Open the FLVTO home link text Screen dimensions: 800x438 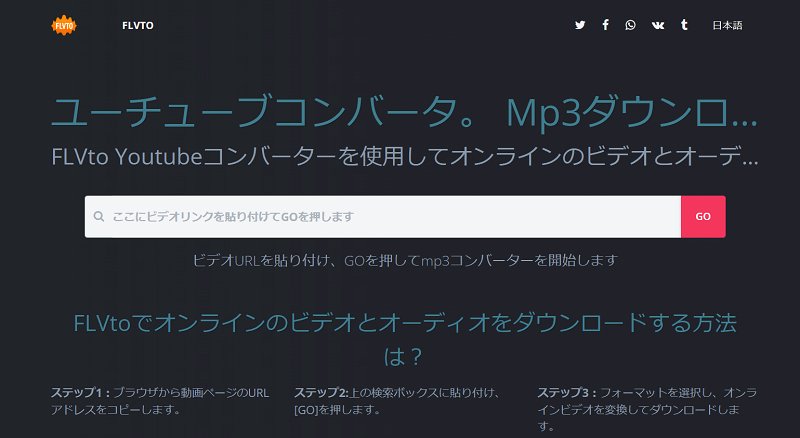(x=138, y=26)
